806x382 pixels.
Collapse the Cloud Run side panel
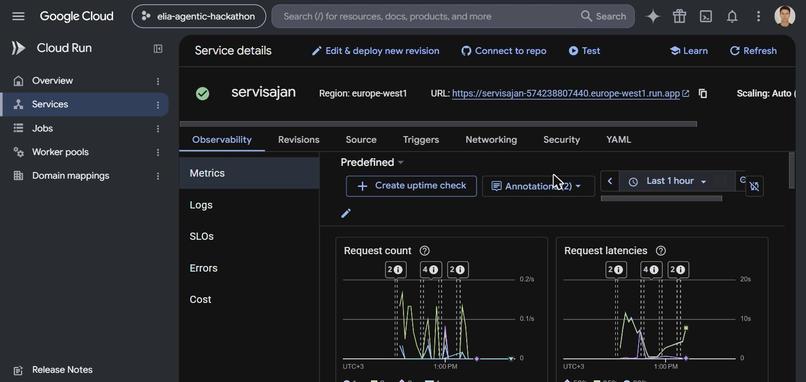click(158, 48)
